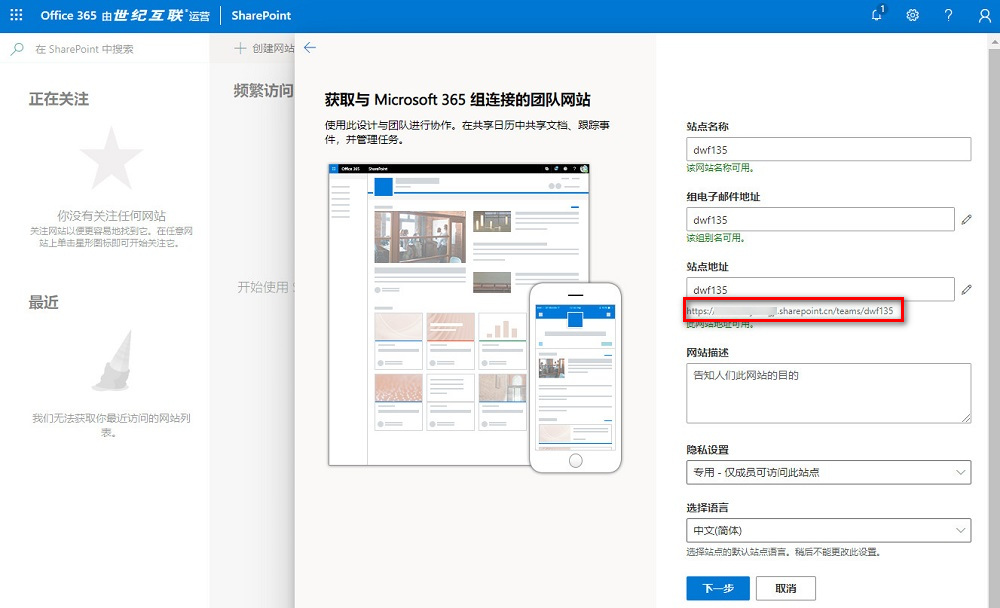Click the 该网站名称可用 status text
Viewport: 1000px width, 608px height.
(720, 168)
